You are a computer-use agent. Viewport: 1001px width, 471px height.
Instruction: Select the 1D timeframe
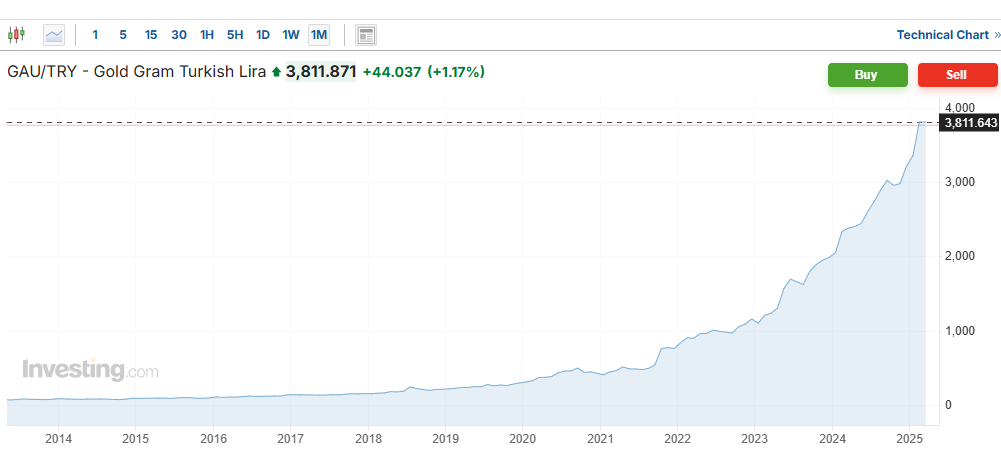[x=263, y=35]
